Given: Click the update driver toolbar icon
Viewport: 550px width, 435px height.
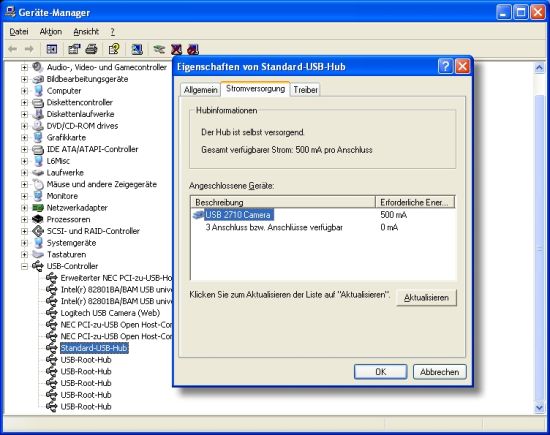Looking at the screenshot, I should pos(159,49).
